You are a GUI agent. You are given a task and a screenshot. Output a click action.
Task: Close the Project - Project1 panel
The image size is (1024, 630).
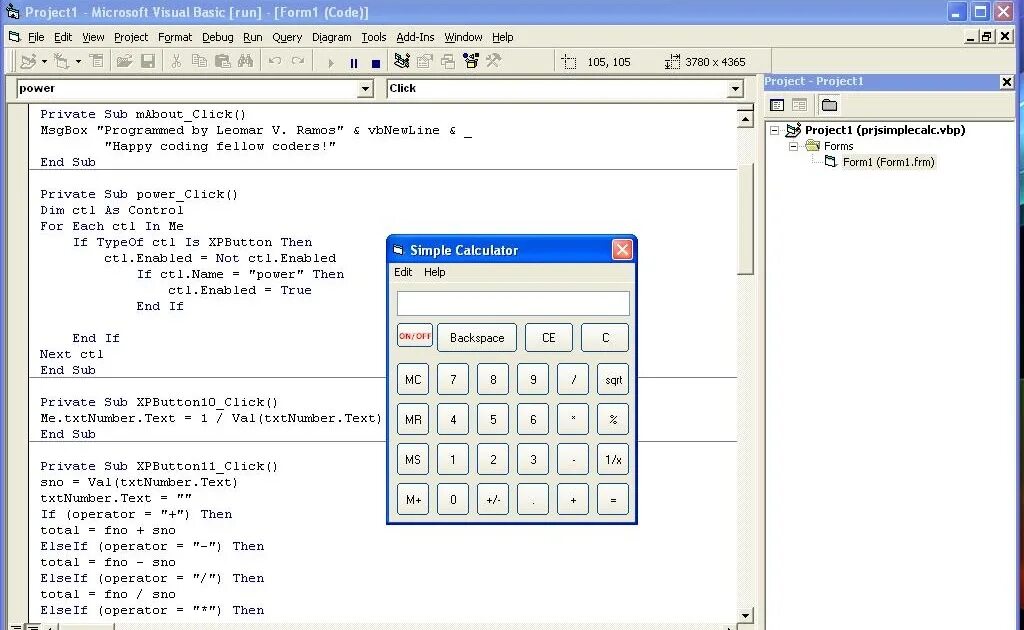tap(1006, 82)
